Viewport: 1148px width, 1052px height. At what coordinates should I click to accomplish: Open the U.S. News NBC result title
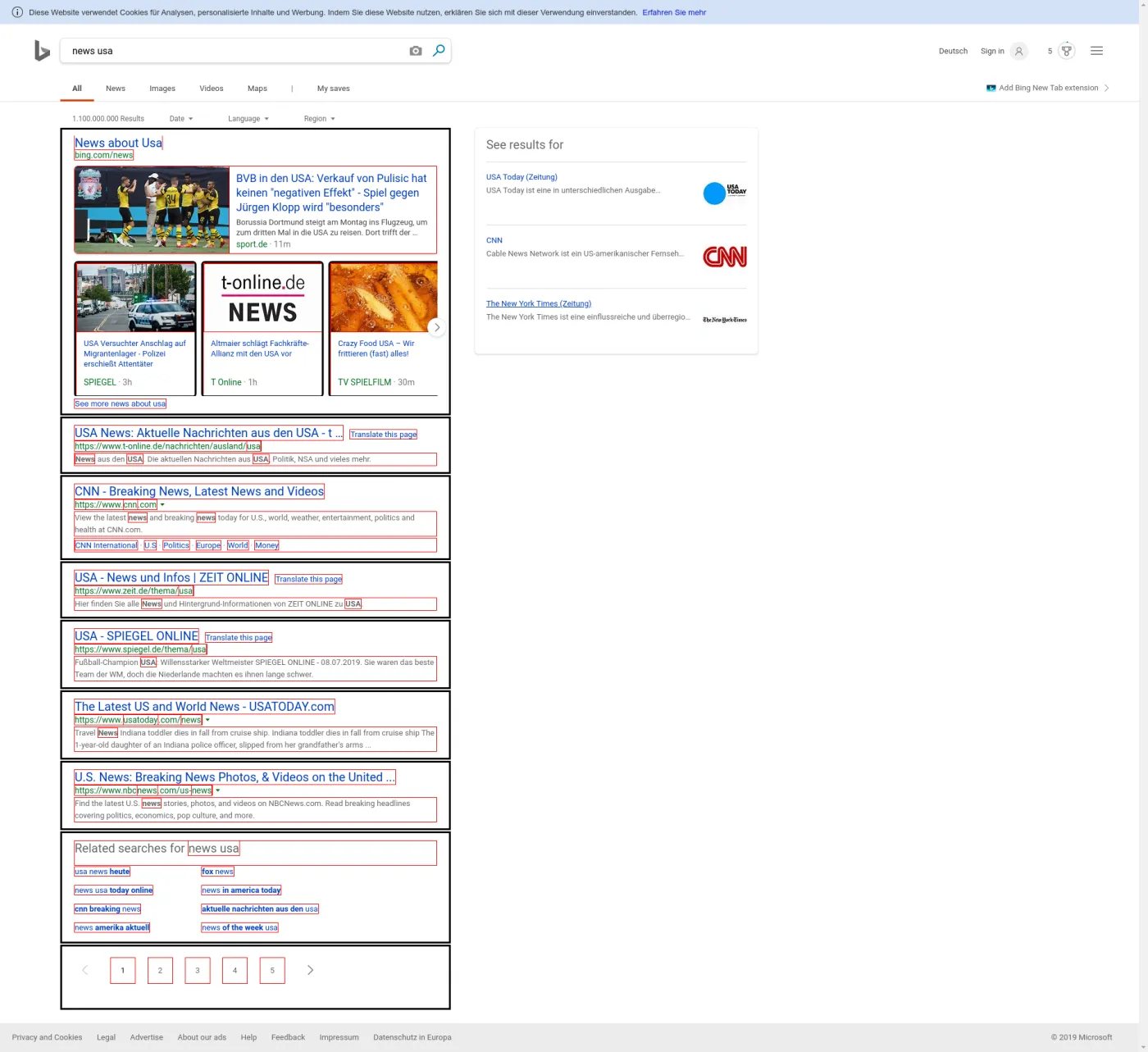235,776
